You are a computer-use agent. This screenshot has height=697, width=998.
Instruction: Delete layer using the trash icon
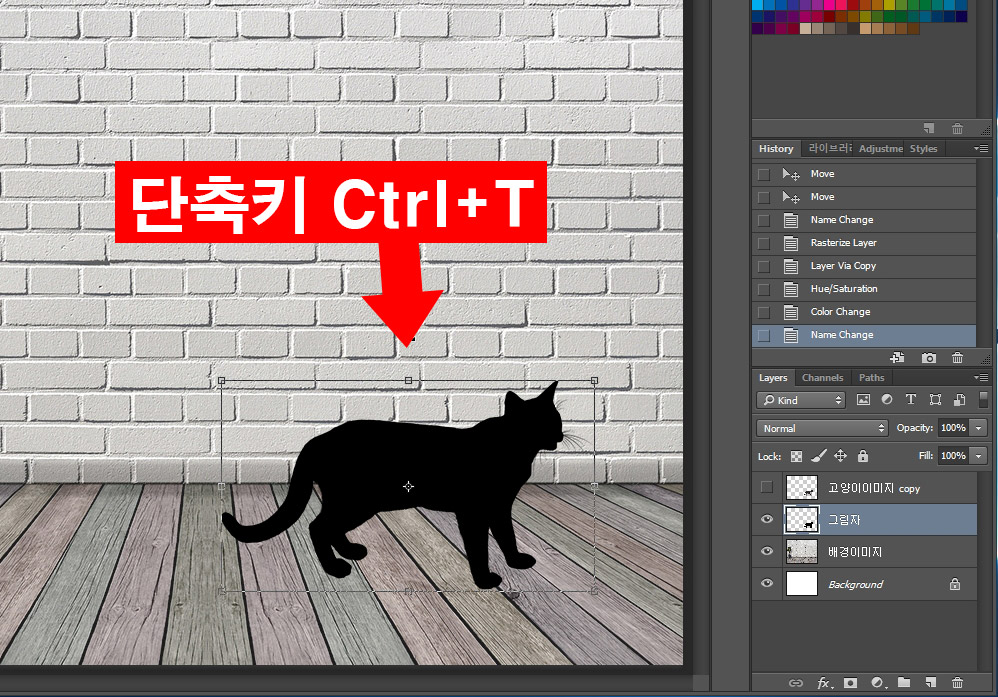[x=958, y=683]
